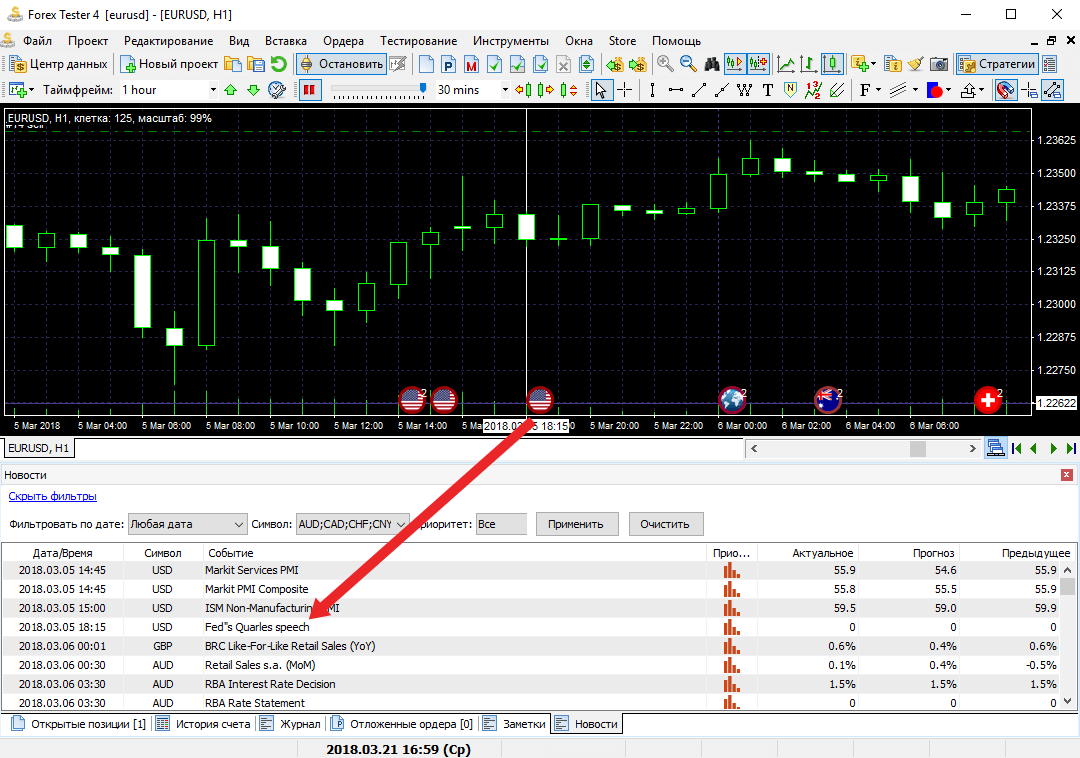Open the new chart dropdown icon
The image size is (1080, 758).
pos(21,90)
